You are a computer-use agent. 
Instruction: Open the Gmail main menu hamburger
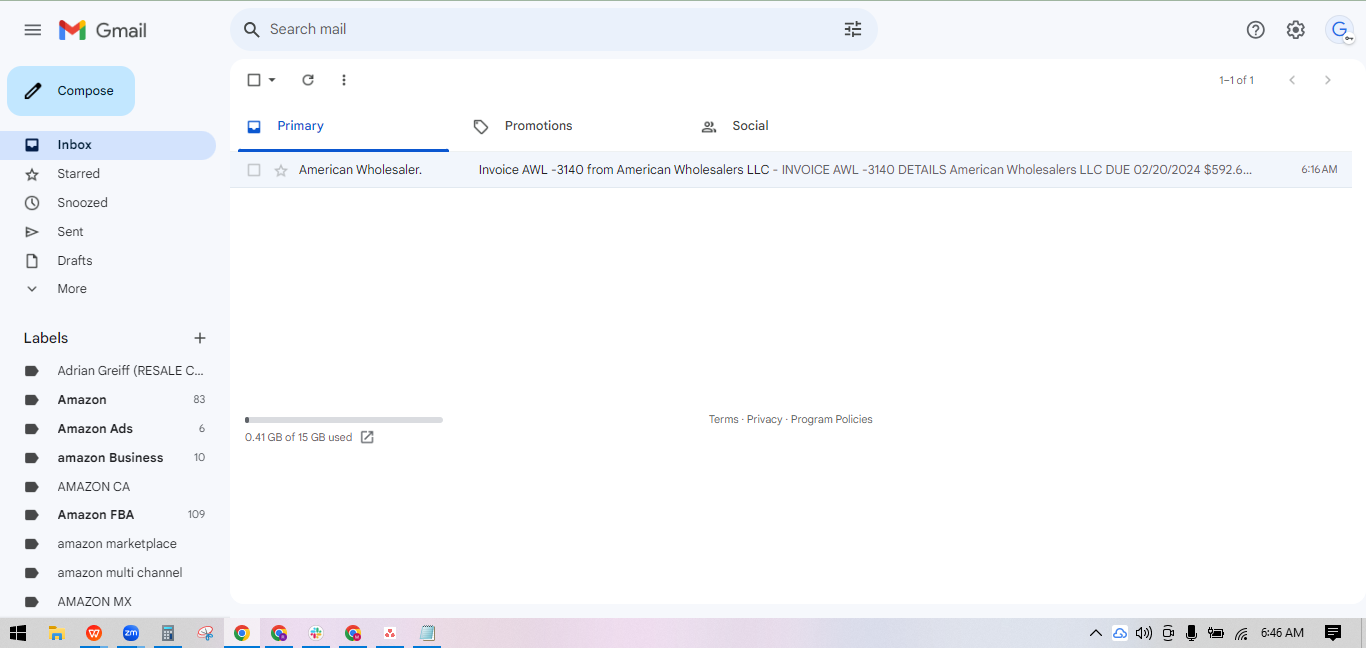pyautogui.click(x=33, y=30)
